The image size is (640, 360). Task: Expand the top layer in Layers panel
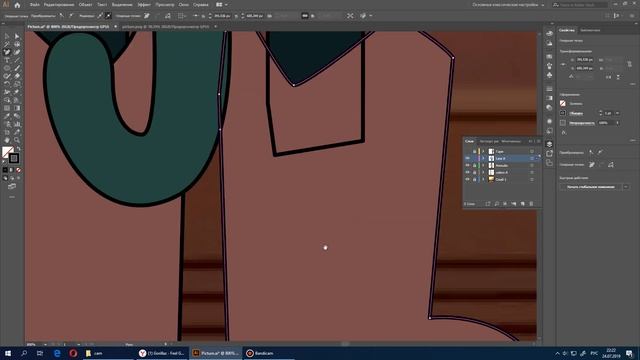point(483,151)
